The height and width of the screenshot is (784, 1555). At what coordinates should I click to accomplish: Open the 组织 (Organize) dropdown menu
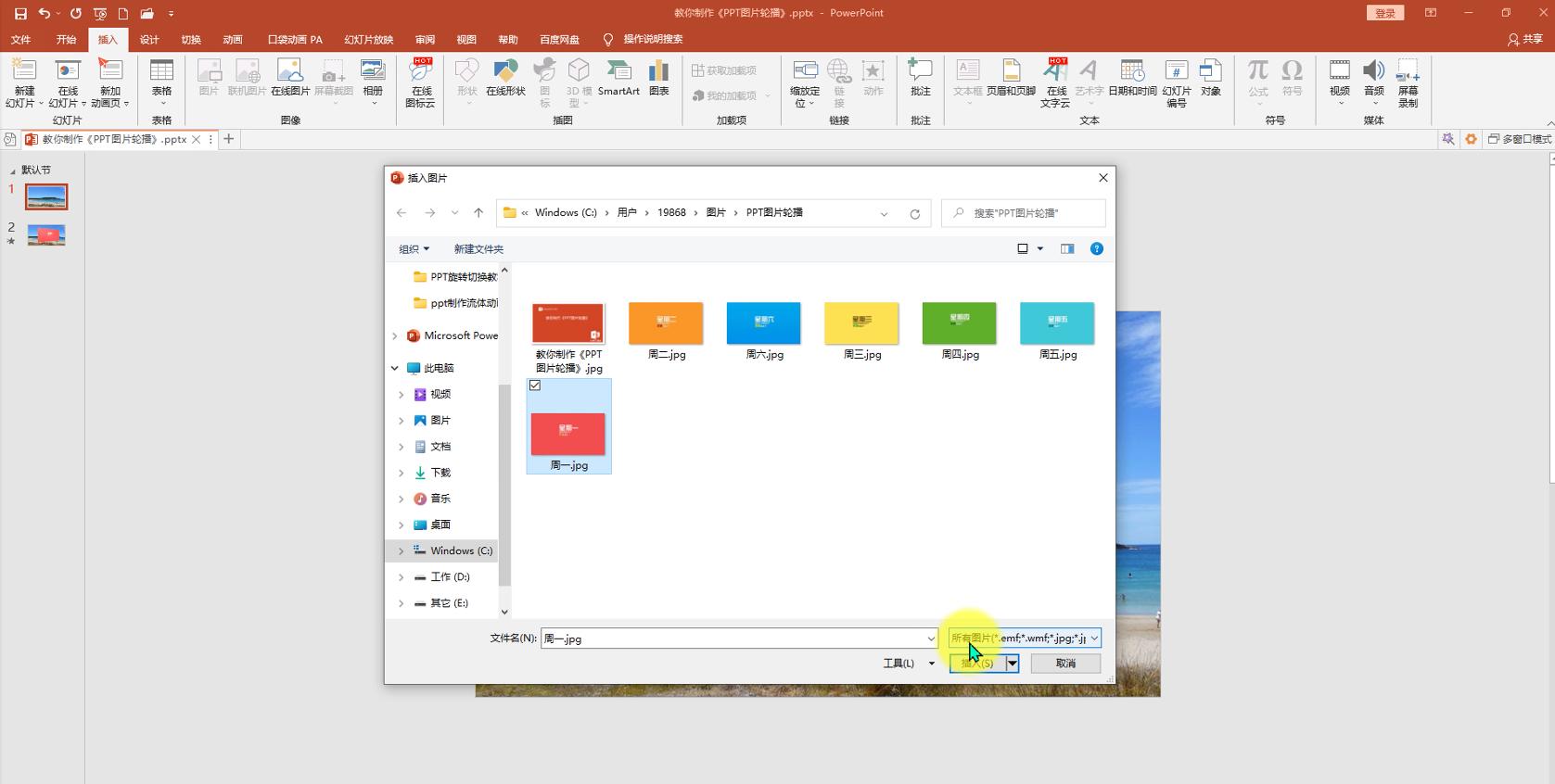414,248
